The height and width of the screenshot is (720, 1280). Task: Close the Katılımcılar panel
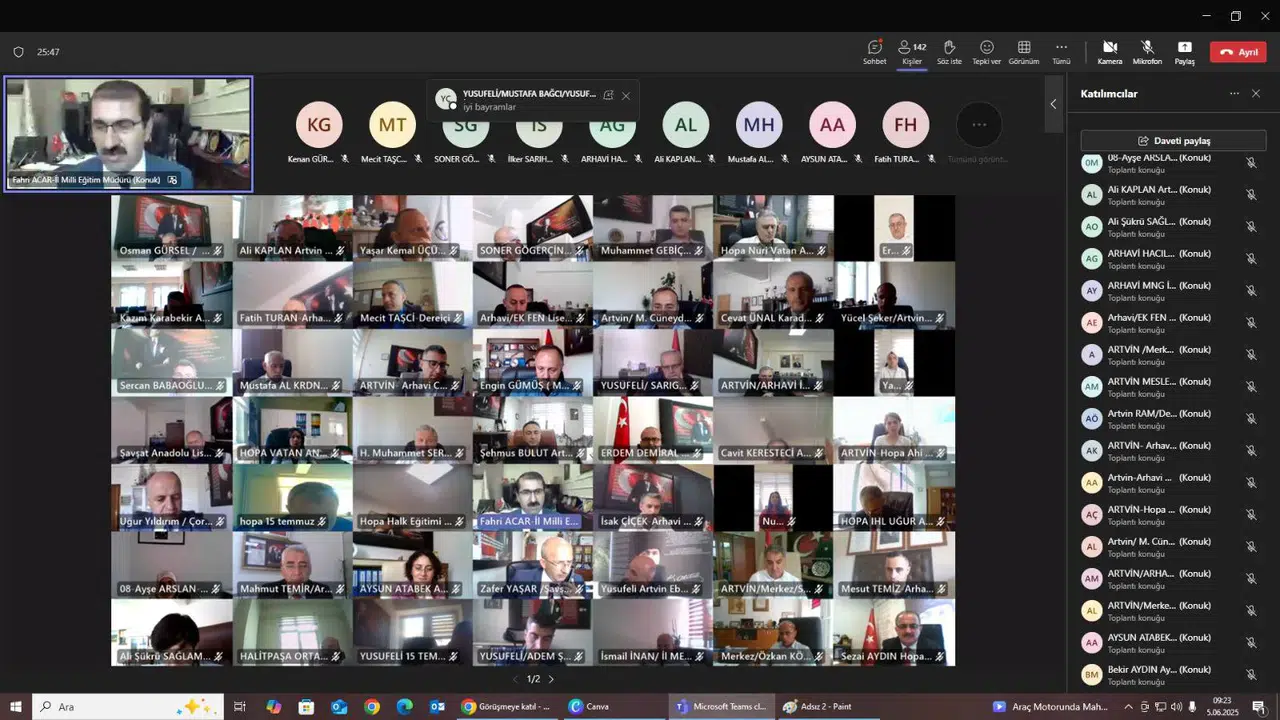point(1256,93)
